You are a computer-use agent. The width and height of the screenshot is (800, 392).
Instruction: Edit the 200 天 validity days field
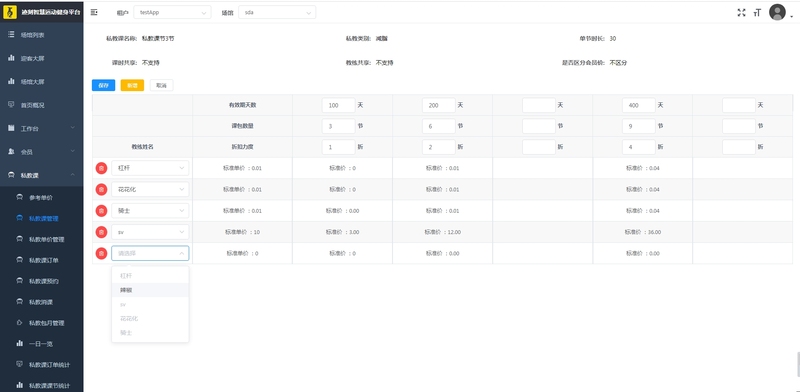439,105
